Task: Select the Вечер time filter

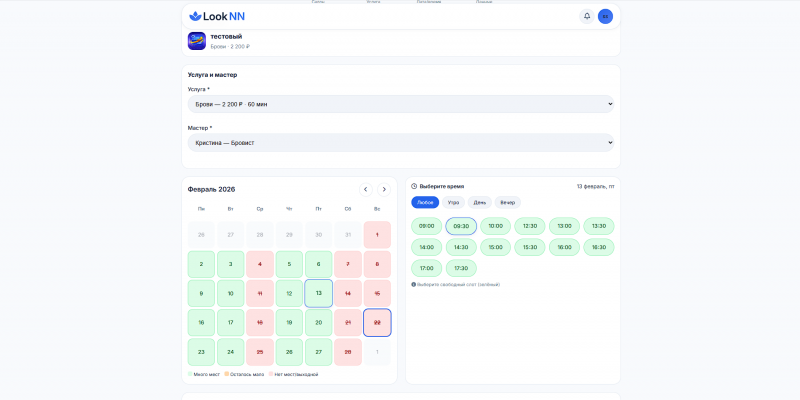Action: tap(508, 203)
